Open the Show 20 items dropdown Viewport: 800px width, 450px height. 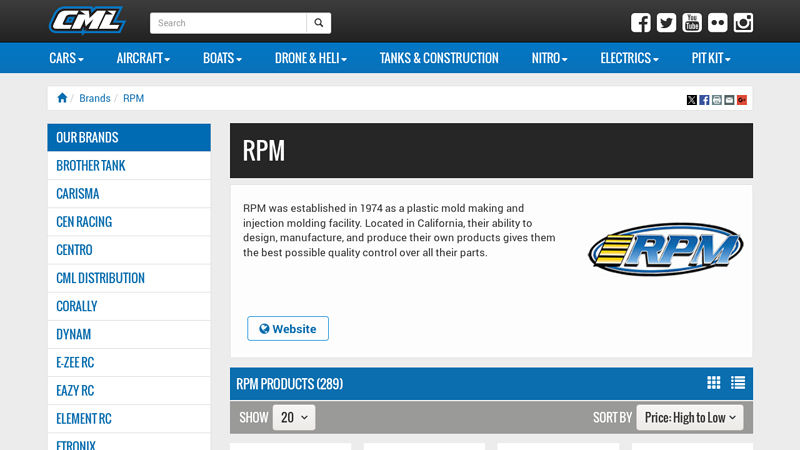pos(294,417)
